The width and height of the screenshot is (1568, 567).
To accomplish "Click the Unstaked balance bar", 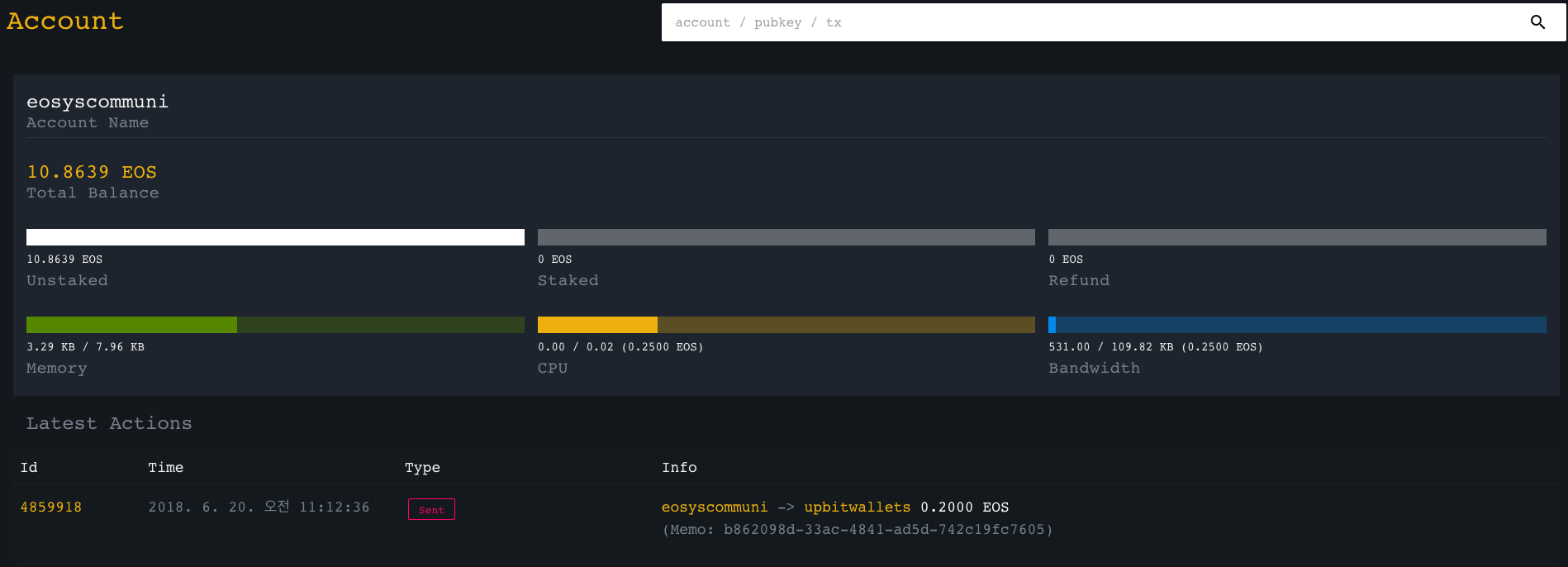I will (275, 237).
